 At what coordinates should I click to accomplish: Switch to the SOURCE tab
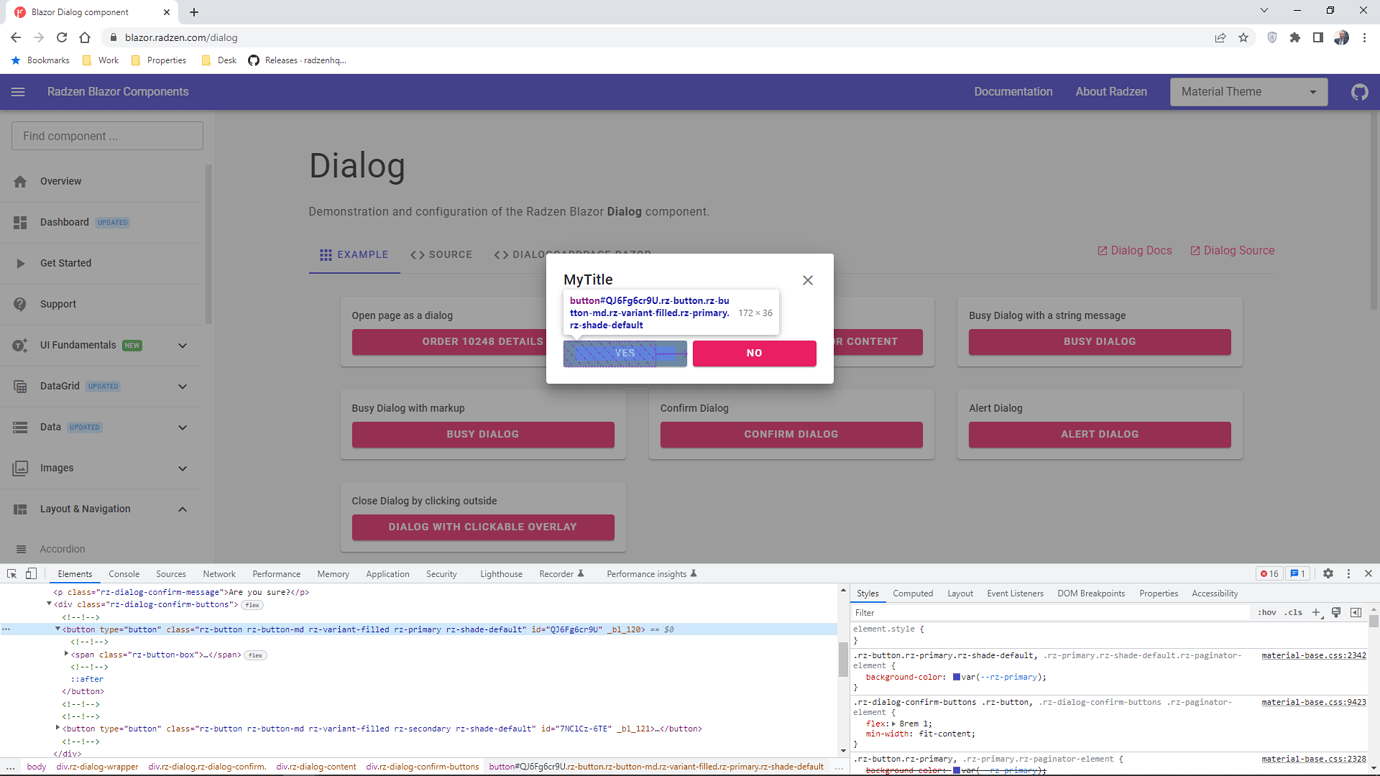[441, 255]
